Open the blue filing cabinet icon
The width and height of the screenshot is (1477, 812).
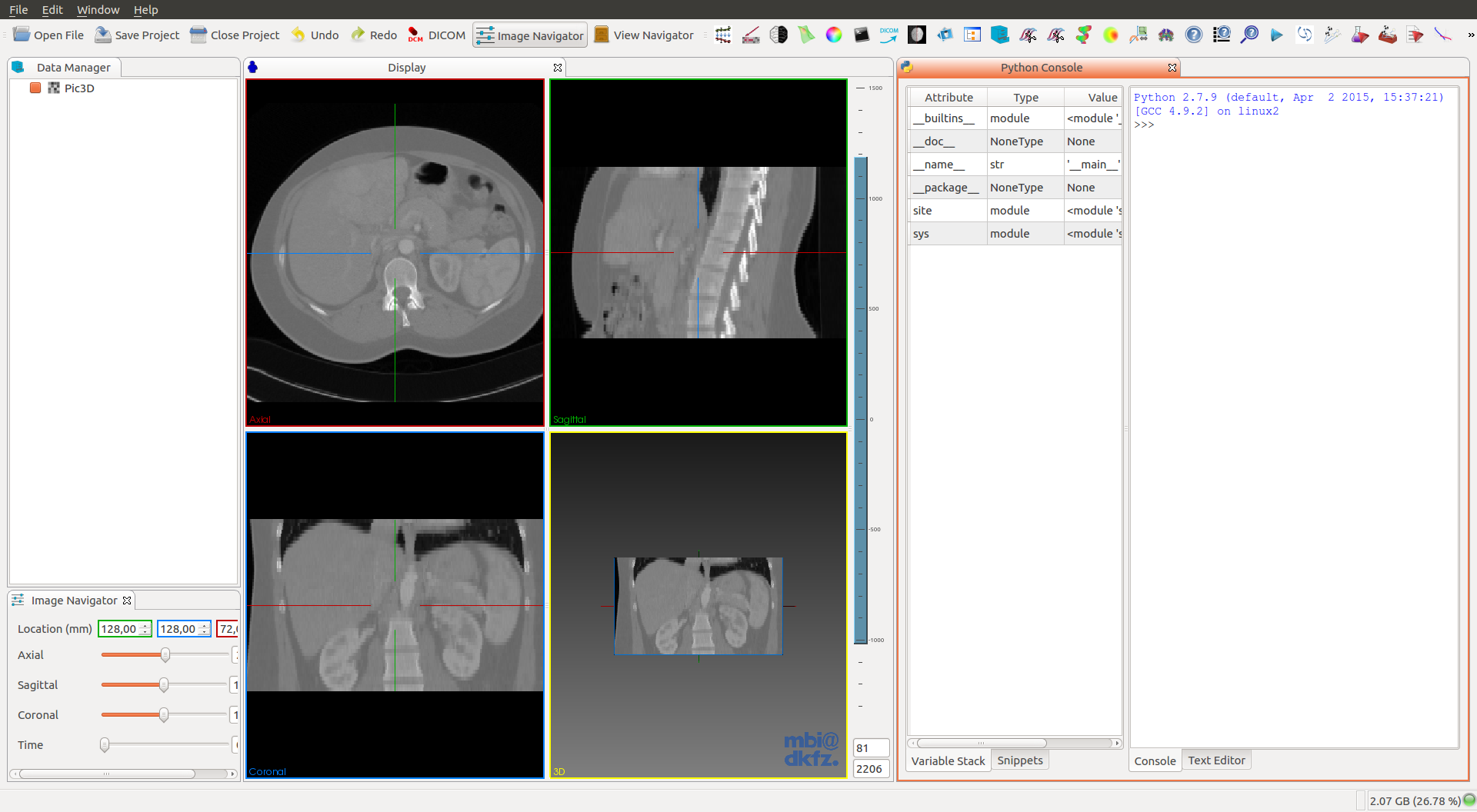[1000, 35]
